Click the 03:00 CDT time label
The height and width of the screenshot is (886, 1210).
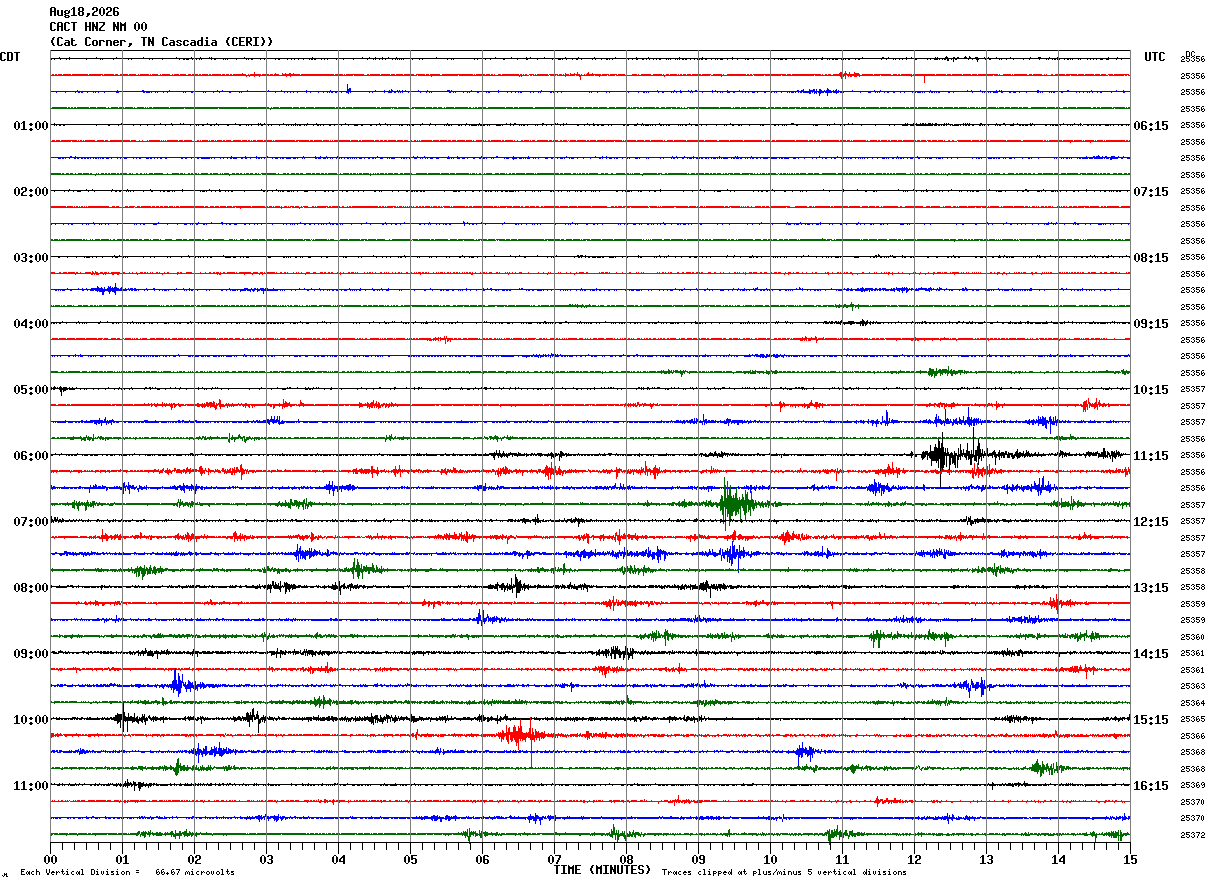coord(30,258)
